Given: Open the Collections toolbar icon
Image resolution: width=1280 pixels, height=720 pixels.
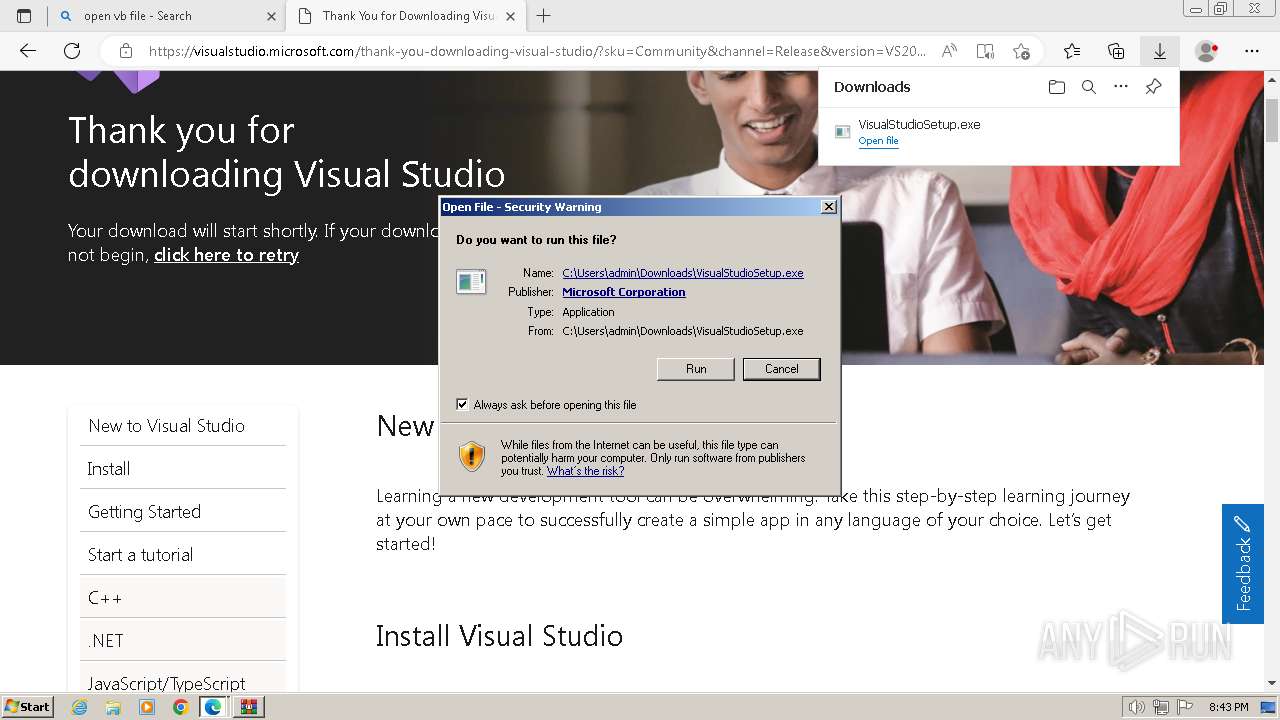Looking at the screenshot, I should pyautogui.click(x=1116, y=51).
